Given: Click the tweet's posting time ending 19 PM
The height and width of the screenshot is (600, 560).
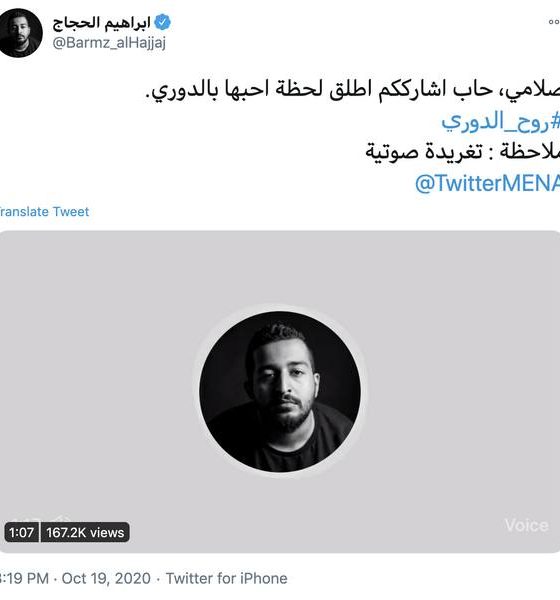Looking at the screenshot, I should coord(24,578).
